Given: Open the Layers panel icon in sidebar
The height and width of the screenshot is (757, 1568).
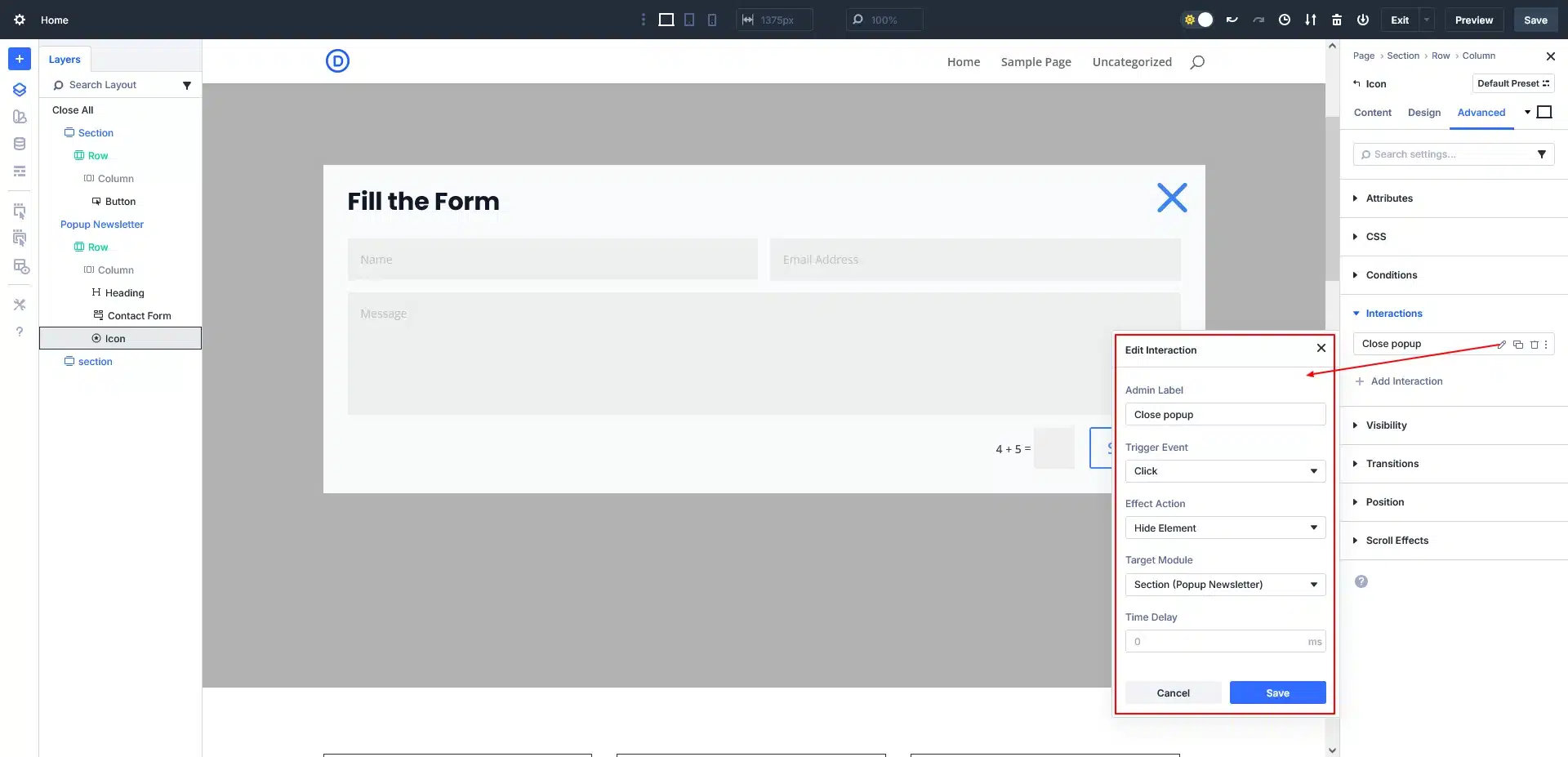Looking at the screenshot, I should click(20, 90).
